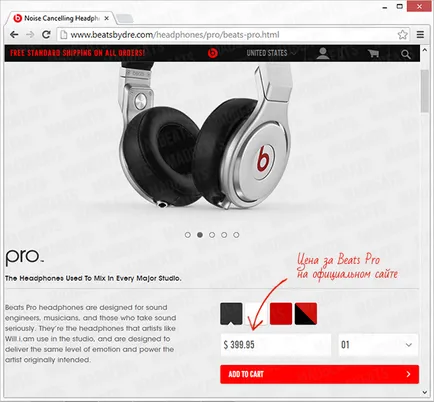The width and height of the screenshot is (434, 402).
Task: Select the fifth carousel dot
Action: click(236, 235)
